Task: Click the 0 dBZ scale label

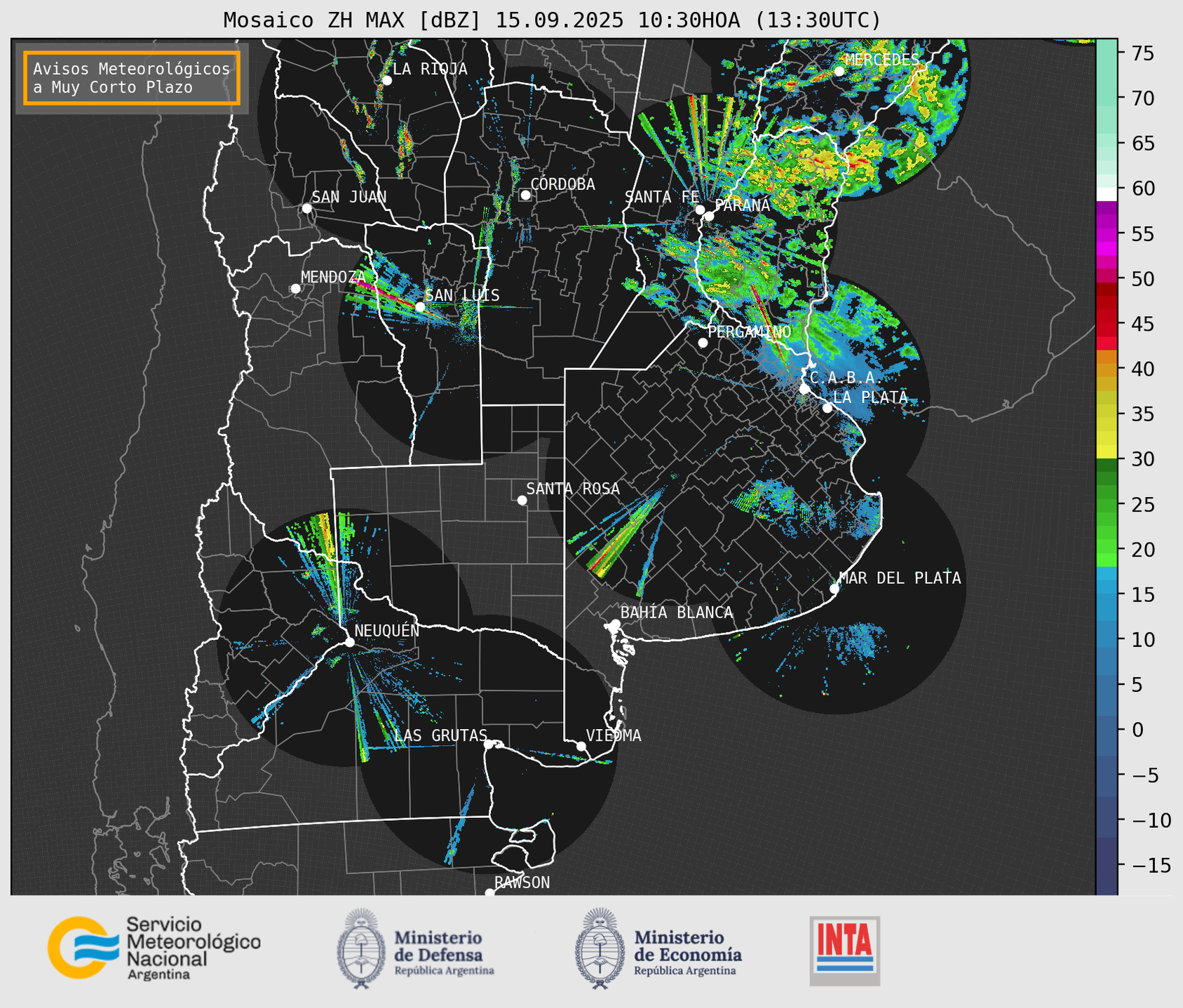Action: tap(1137, 730)
